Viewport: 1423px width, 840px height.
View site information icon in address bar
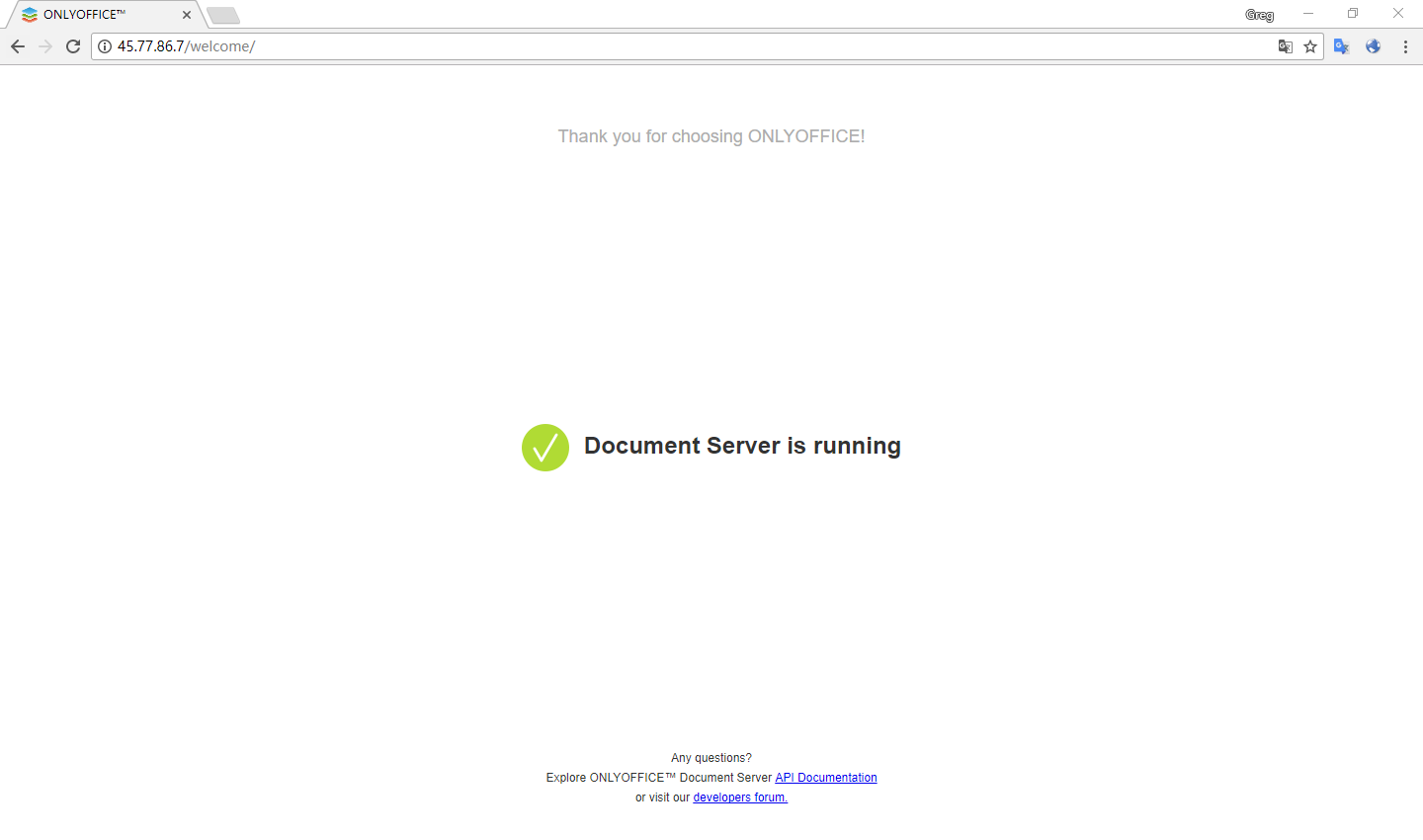pyautogui.click(x=105, y=46)
